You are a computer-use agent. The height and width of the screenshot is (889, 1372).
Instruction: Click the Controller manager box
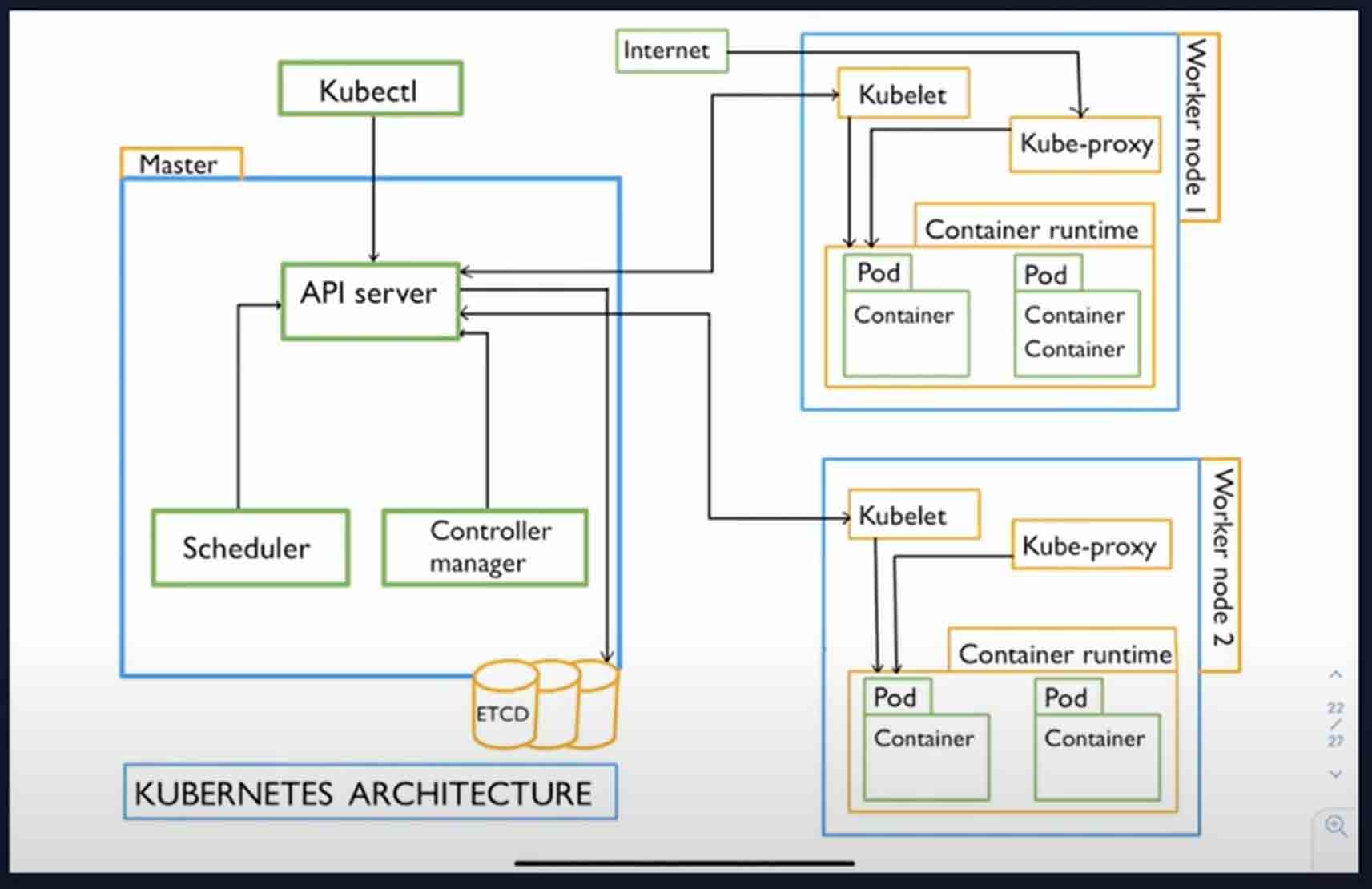click(x=485, y=548)
